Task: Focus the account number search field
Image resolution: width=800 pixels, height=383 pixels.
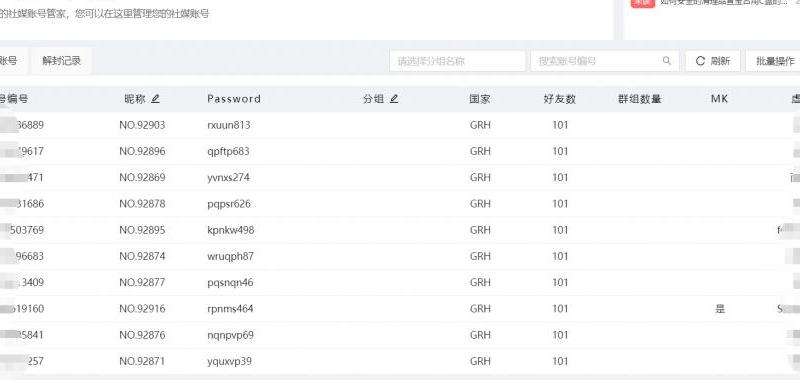Action: click(605, 61)
